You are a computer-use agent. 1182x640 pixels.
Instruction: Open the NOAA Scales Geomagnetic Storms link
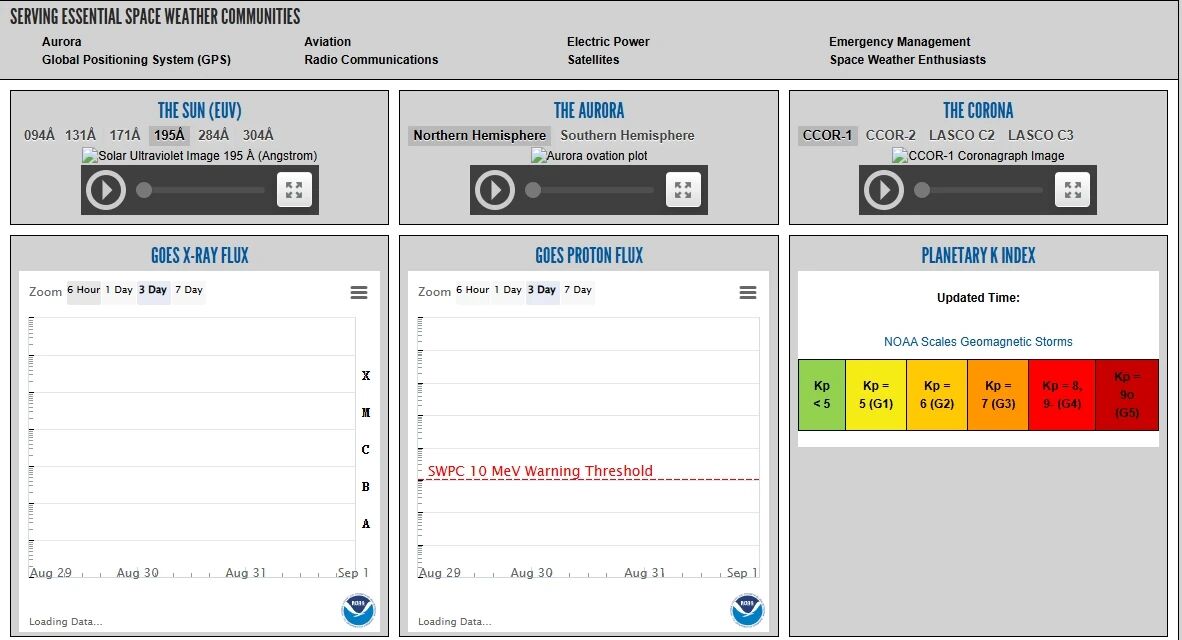[x=978, y=341]
